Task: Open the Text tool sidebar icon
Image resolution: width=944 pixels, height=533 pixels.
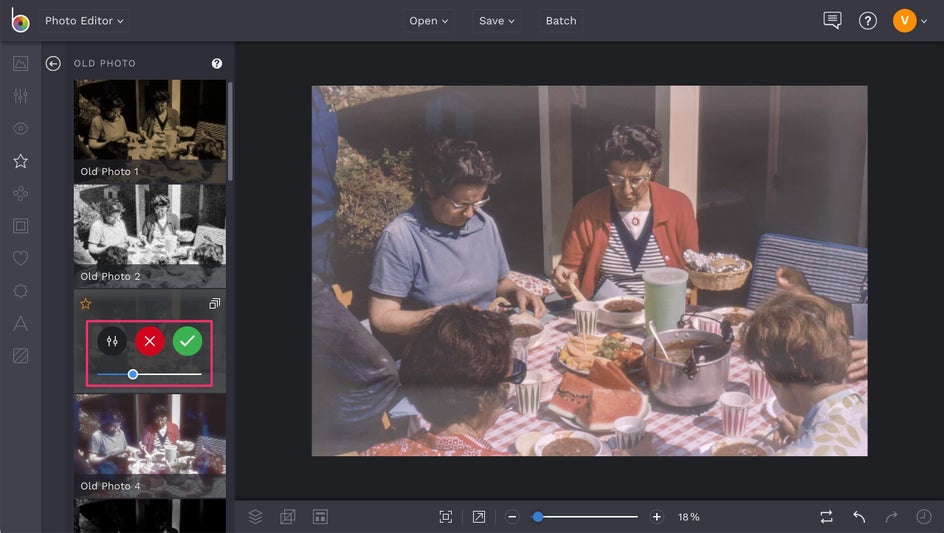Action: [20, 323]
